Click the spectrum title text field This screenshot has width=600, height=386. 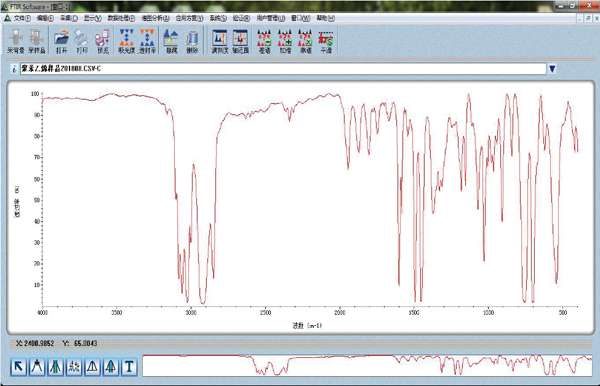[283, 69]
